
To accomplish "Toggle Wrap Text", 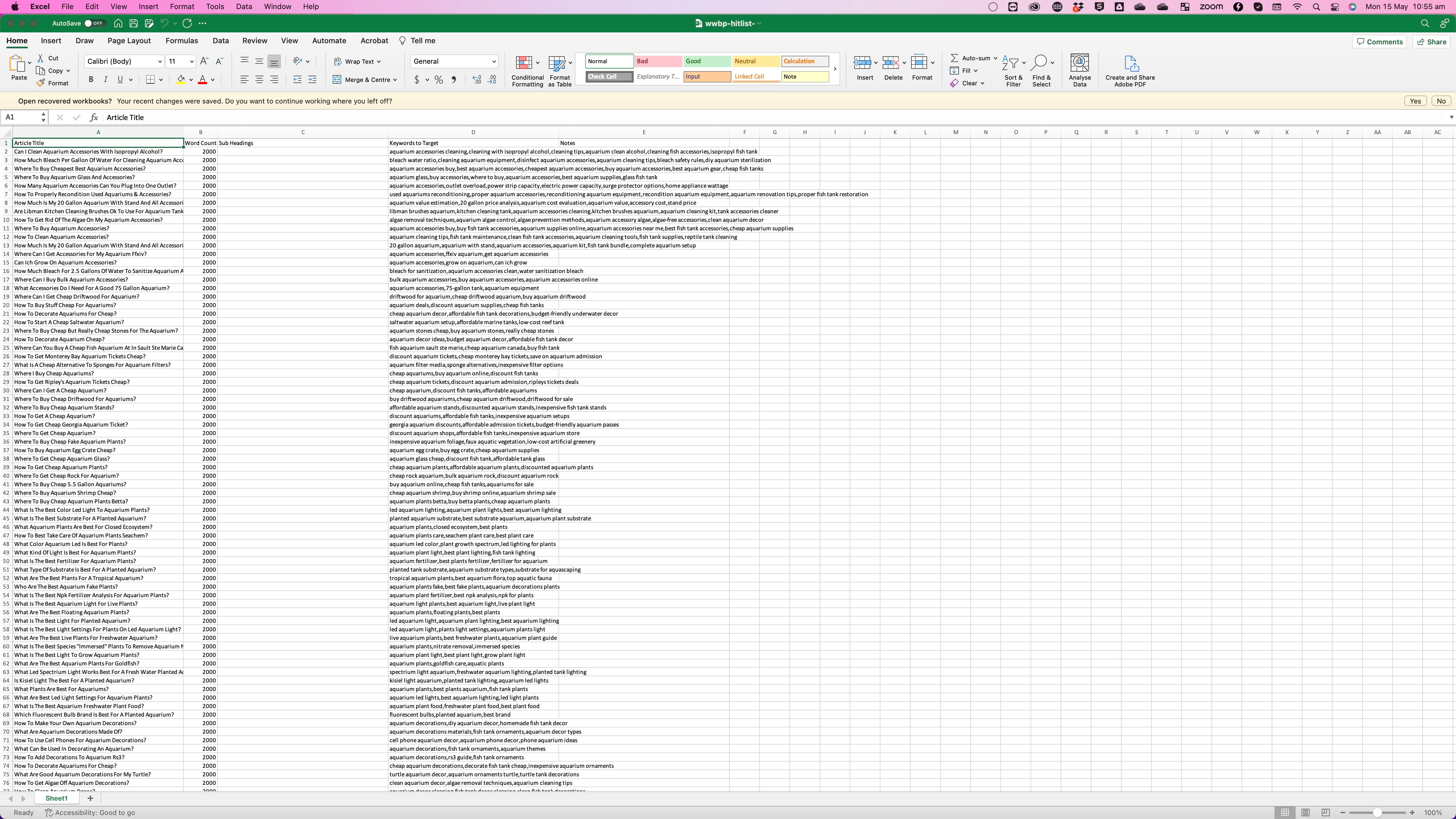I will tap(357, 62).
